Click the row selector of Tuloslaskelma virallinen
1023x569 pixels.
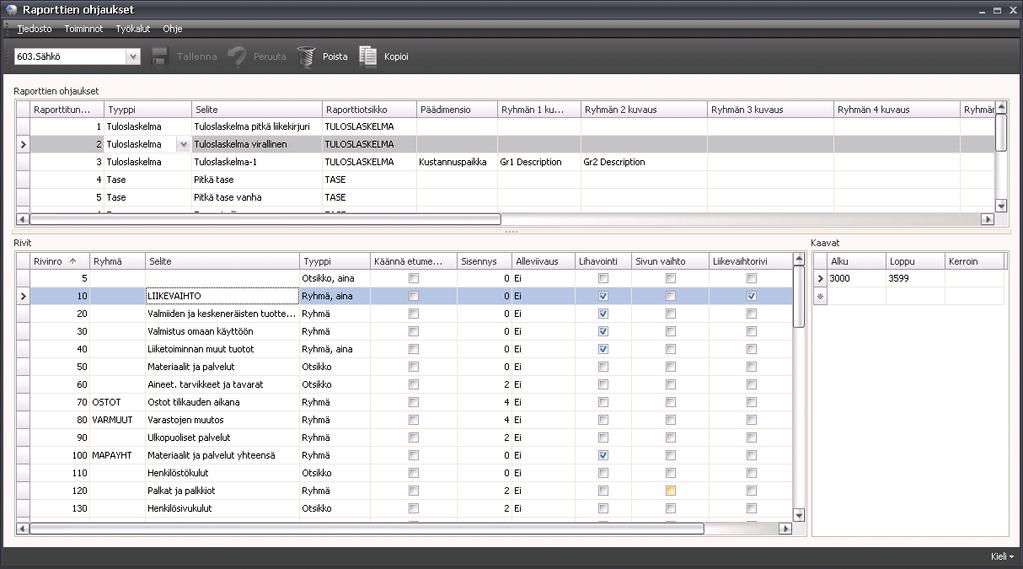click(x=23, y=144)
